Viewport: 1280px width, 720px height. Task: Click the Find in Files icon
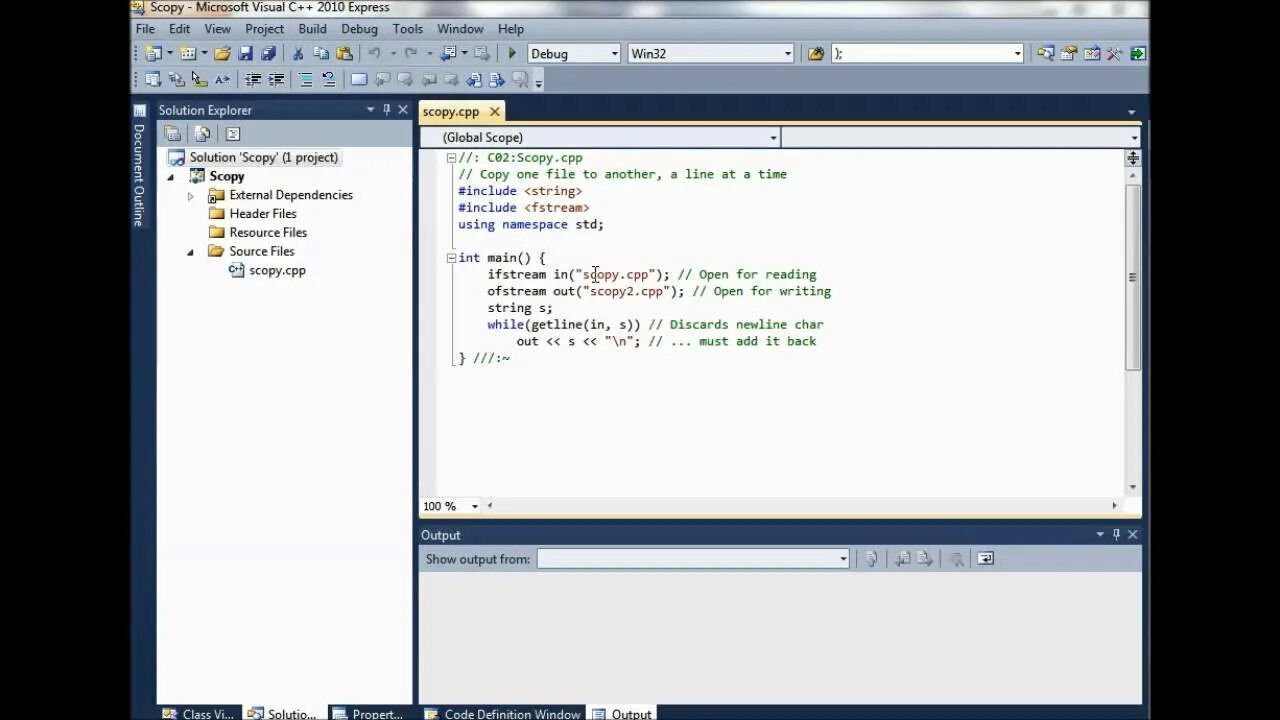click(816, 53)
